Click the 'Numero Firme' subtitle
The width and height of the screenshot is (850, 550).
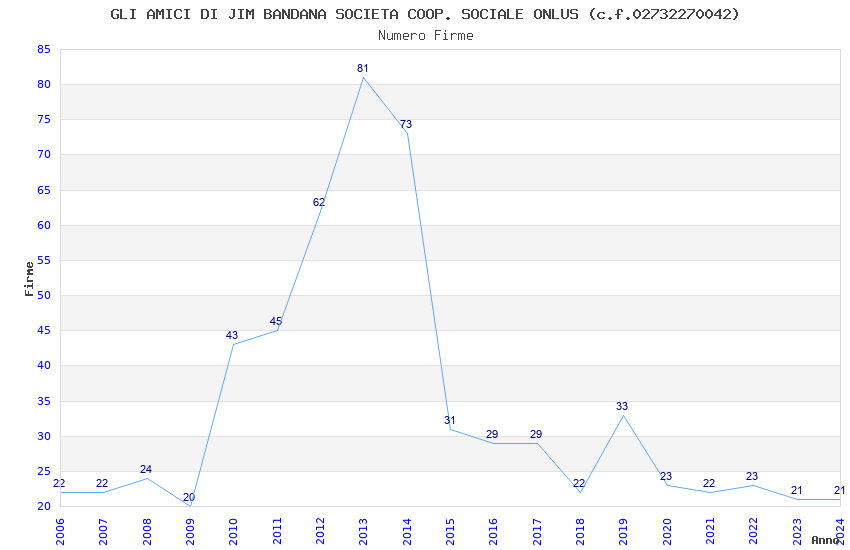(x=426, y=36)
